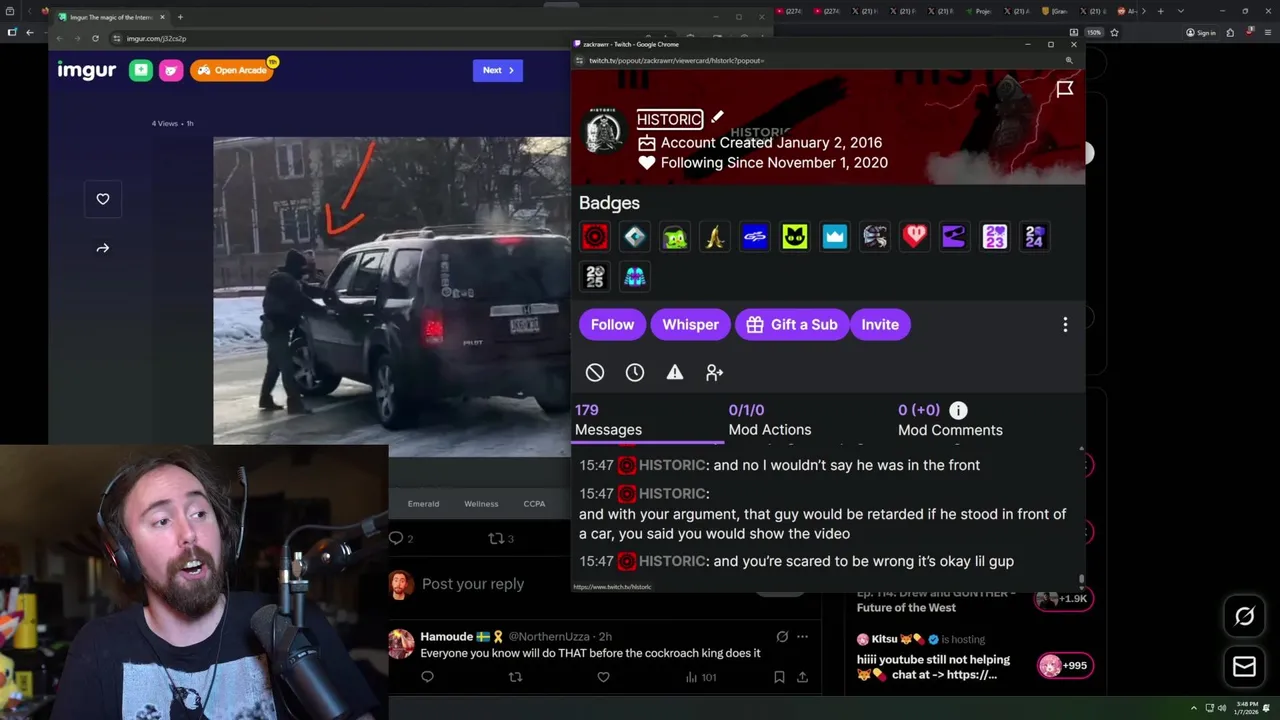Click the Wellness footer link
Image resolution: width=1280 pixels, height=720 pixels.
481,504
